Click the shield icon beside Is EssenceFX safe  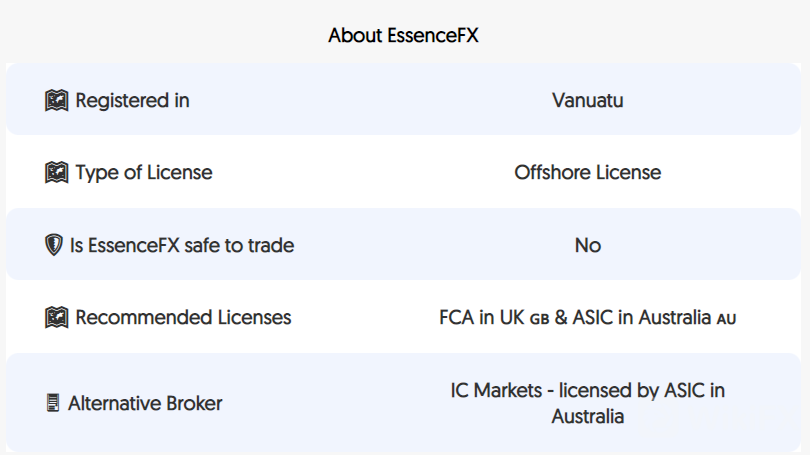54,245
